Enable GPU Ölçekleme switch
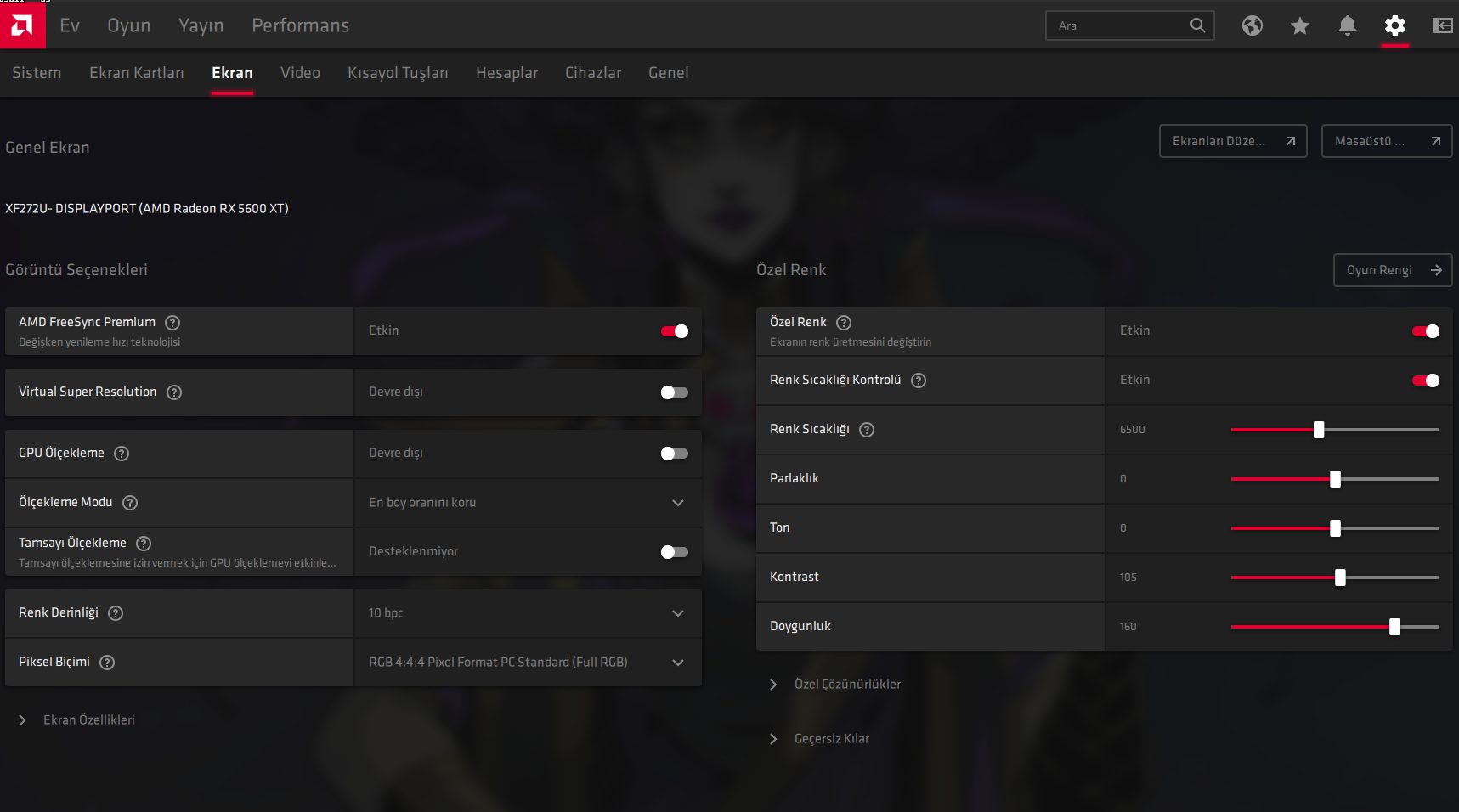The height and width of the screenshot is (812, 1459). point(675,454)
